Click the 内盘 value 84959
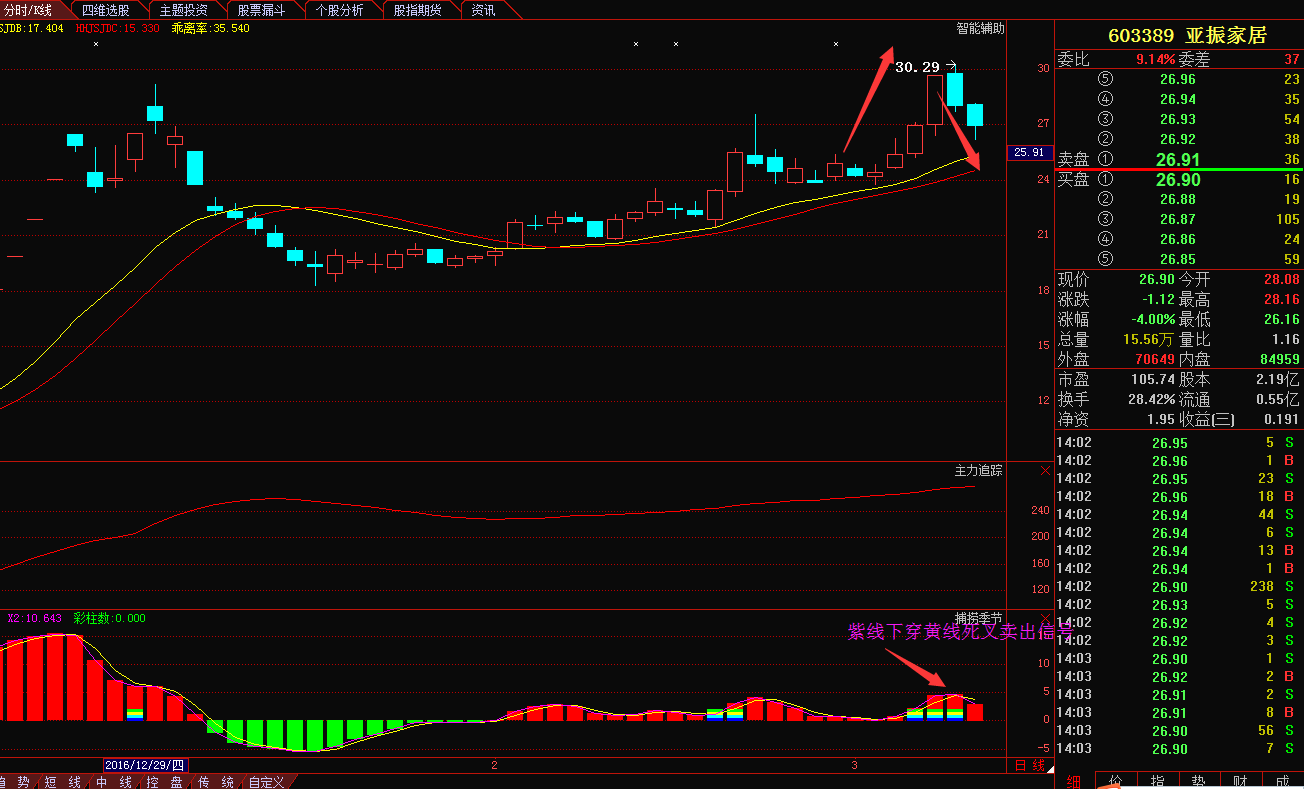 1279,359
